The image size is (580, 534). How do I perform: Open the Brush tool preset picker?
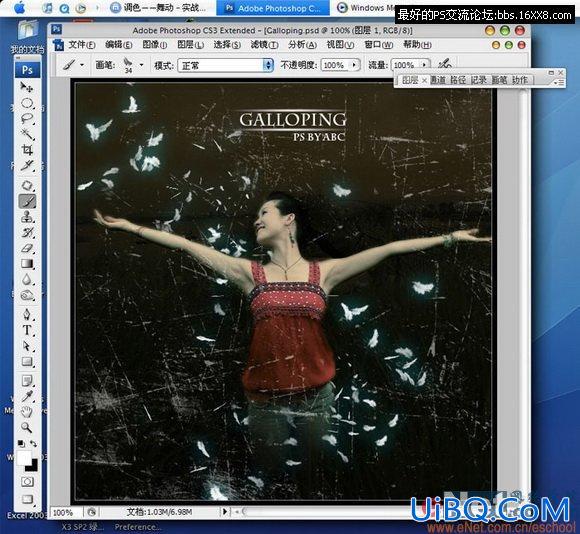coord(73,65)
